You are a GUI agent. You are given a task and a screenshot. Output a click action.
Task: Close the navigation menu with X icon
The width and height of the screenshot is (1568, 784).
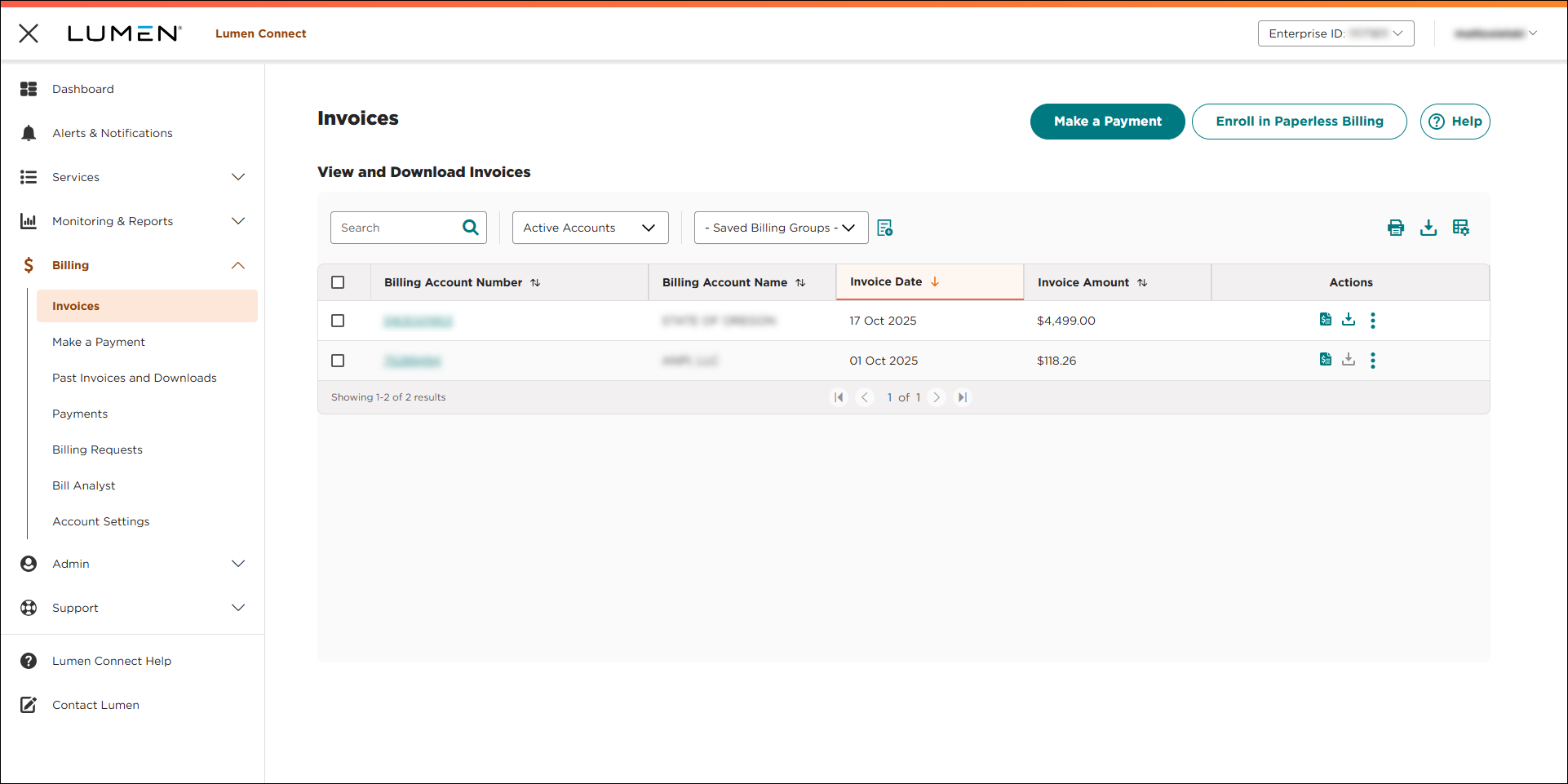[29, 33]
